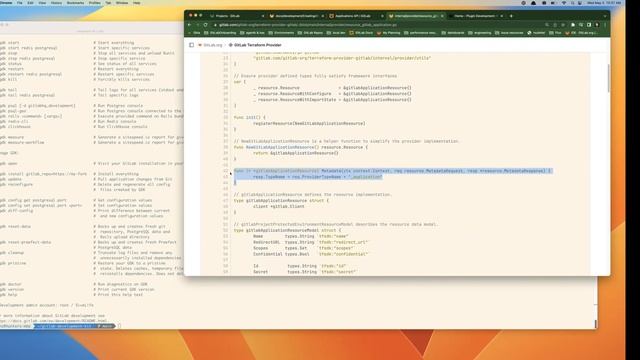Screen dimensions: 640x360
Task: Open the GitLab Docs bookmark folder
Action: [361, 33]
